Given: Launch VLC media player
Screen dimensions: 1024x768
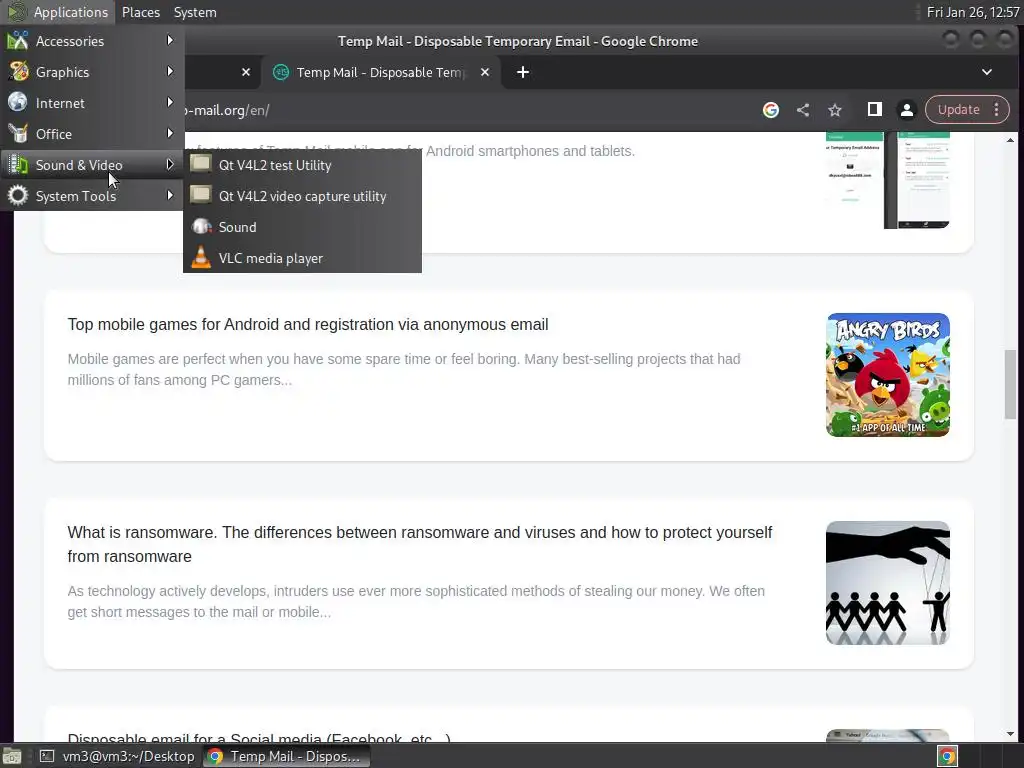Looking at the screenshot, I should point(302,258).
